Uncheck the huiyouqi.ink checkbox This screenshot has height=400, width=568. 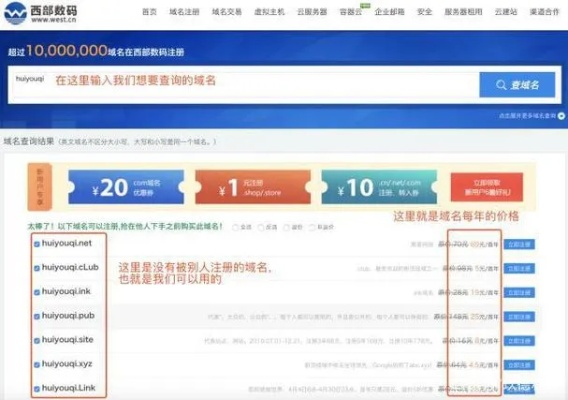click(37, 292)
